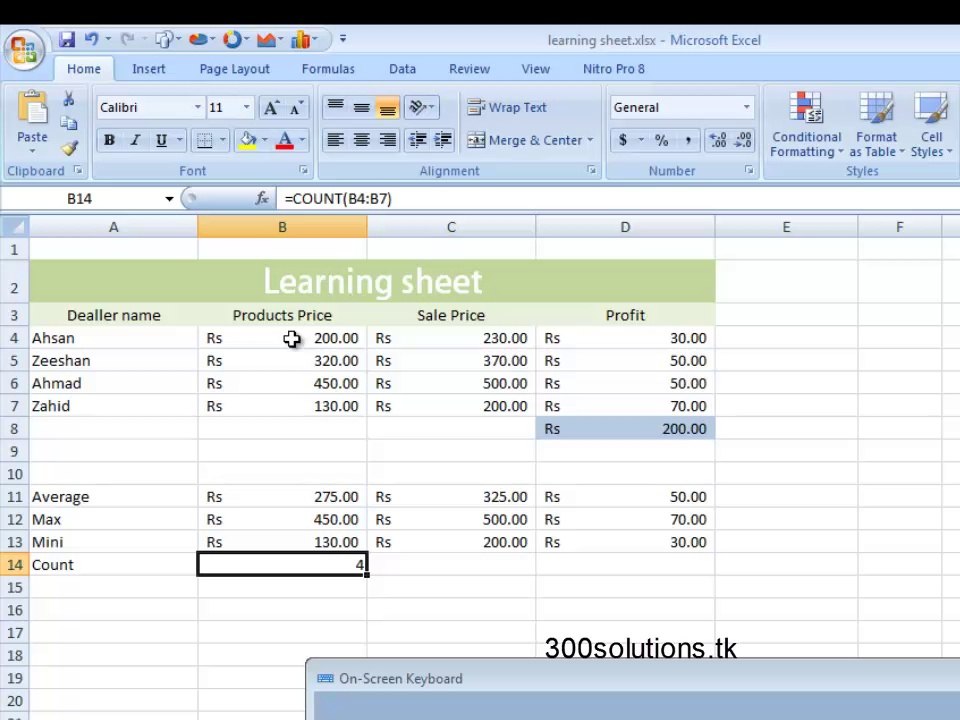960x720 pixels.
Task: Select row 14 header
Action: point(15,564)
